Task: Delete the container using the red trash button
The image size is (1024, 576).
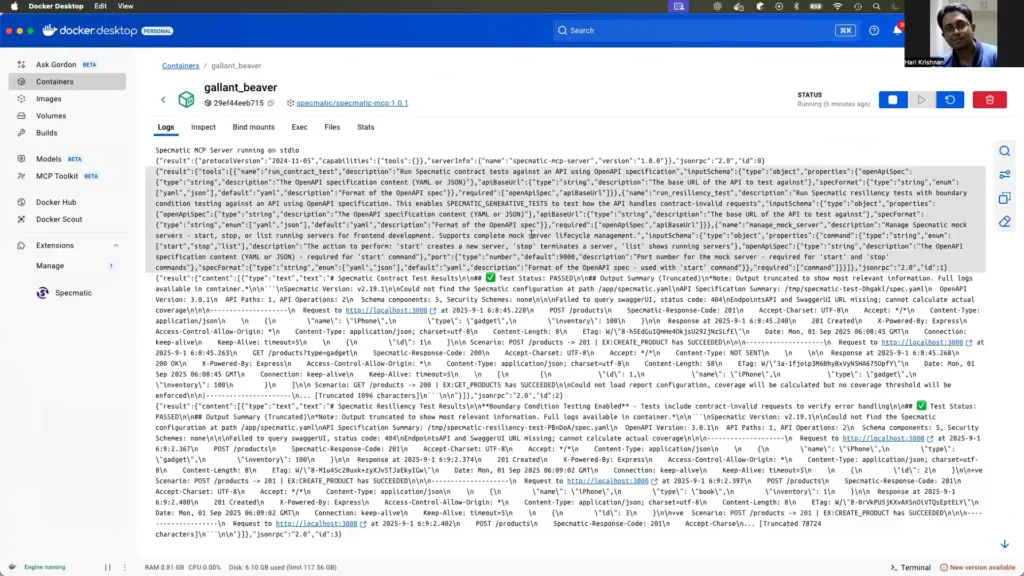Action: [x=989, y=100]
